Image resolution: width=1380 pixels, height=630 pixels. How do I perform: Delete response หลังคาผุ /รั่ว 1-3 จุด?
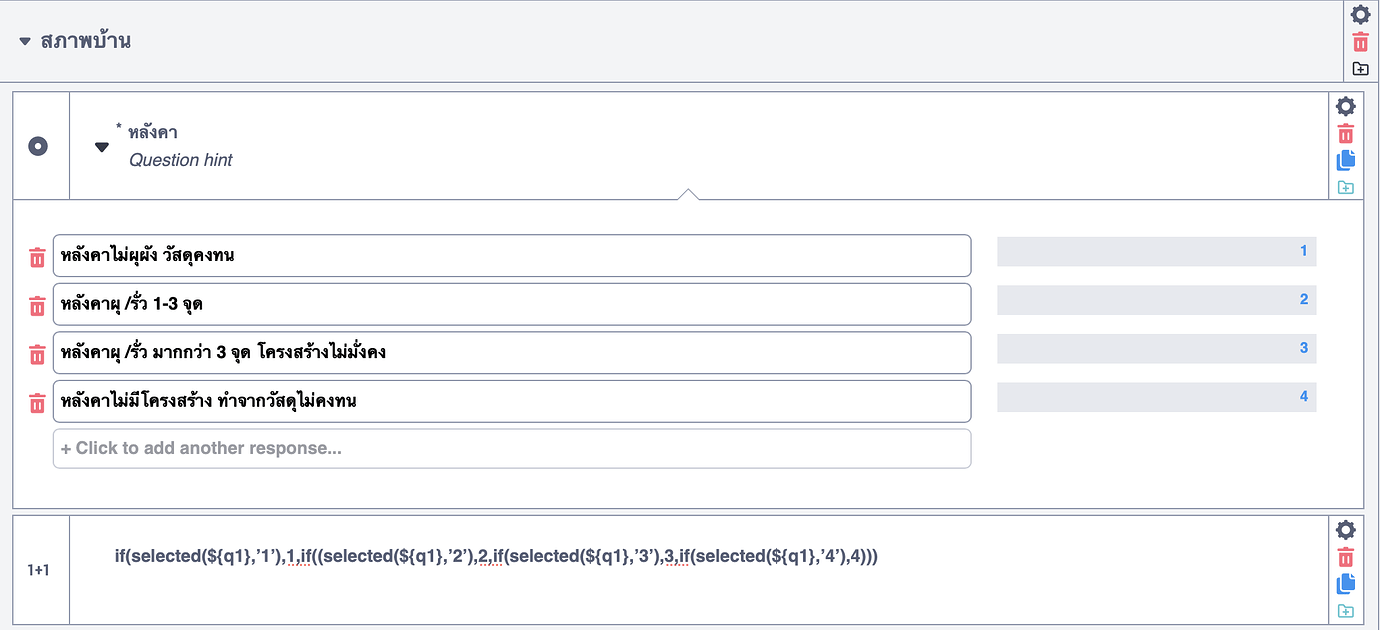(x=37, y=305)
